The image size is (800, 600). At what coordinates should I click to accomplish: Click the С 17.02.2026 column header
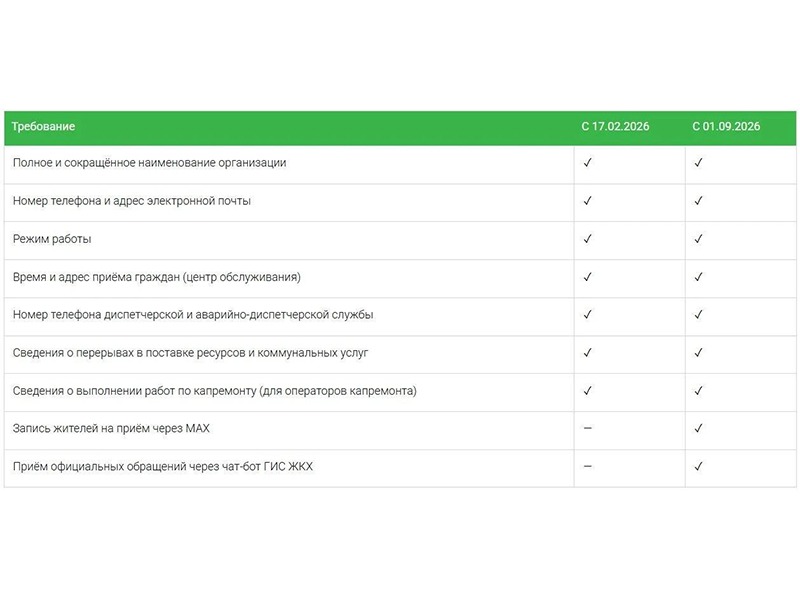coord(615,127)
